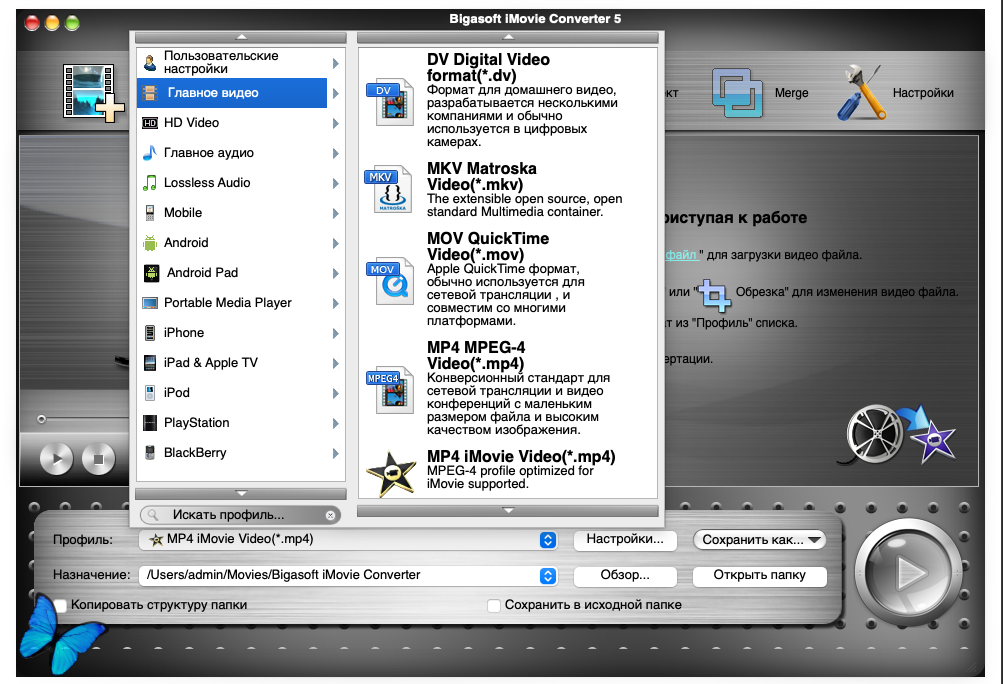The width and height of the screenshot is (1003, 684).
Task: Start conversion with the large round play button
Action: [908, 572]
